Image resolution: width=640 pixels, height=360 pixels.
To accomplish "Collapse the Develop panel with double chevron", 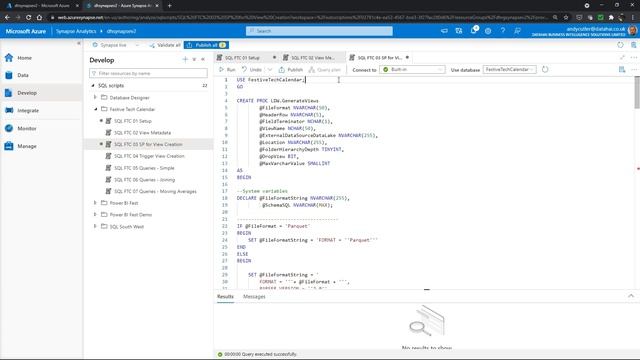I will point(203,60).
